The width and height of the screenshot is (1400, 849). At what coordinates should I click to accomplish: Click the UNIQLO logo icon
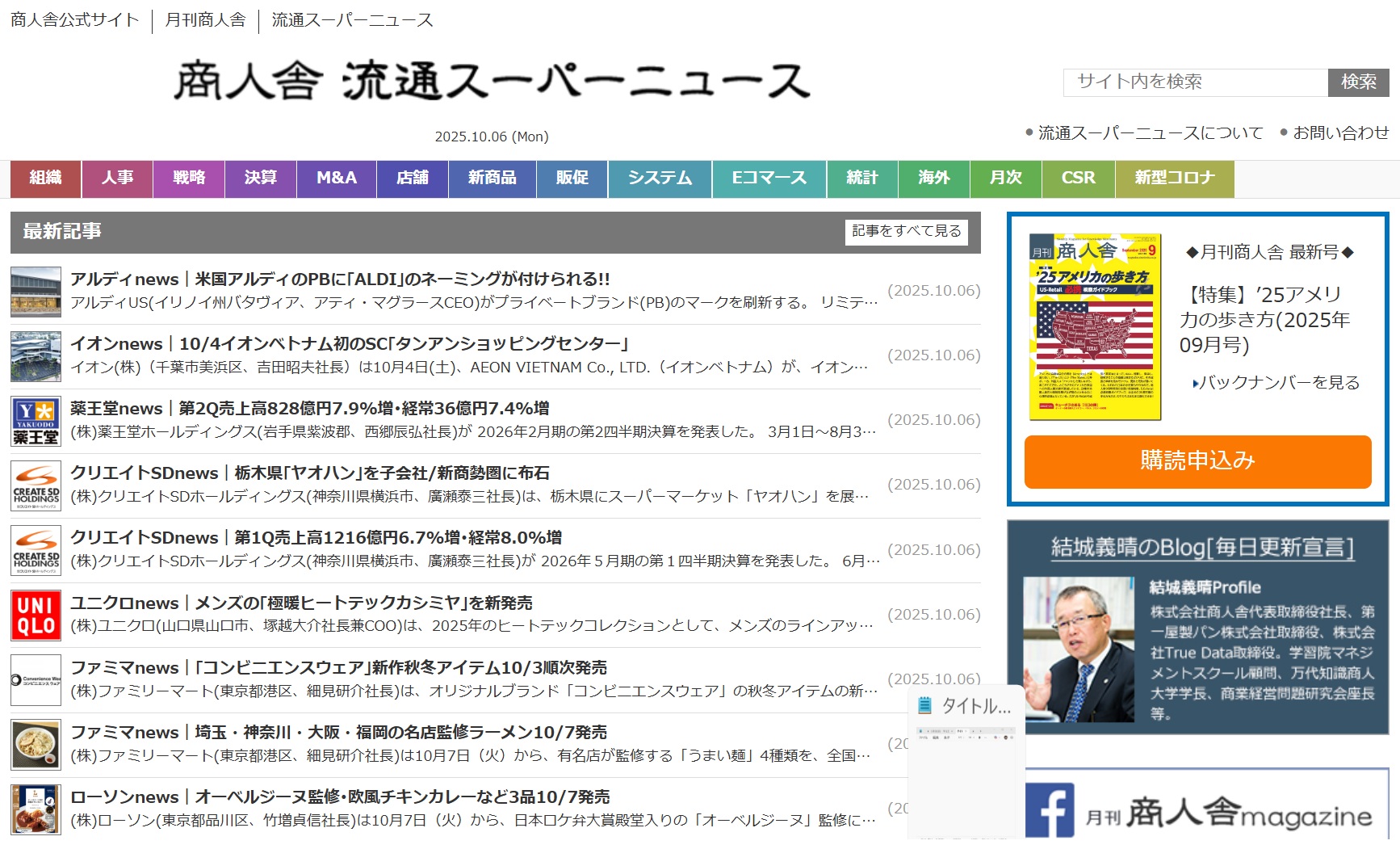[36, 616]
